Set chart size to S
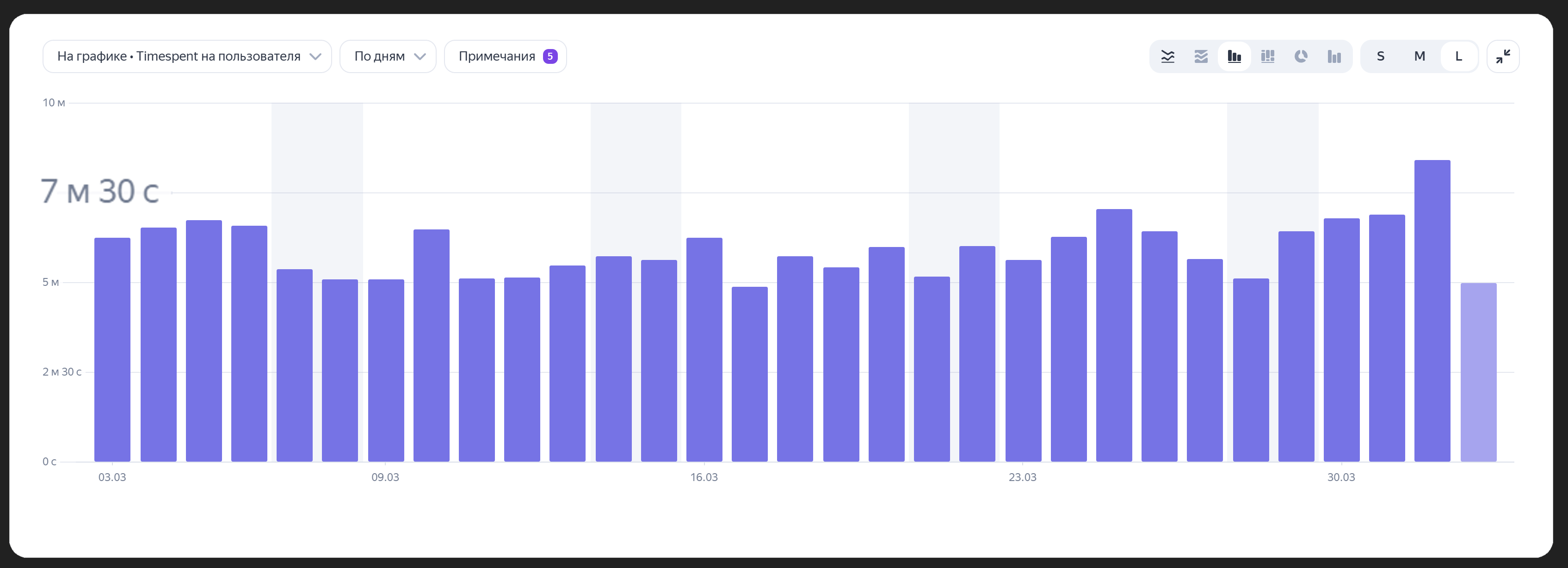 tap(1381, 56)
